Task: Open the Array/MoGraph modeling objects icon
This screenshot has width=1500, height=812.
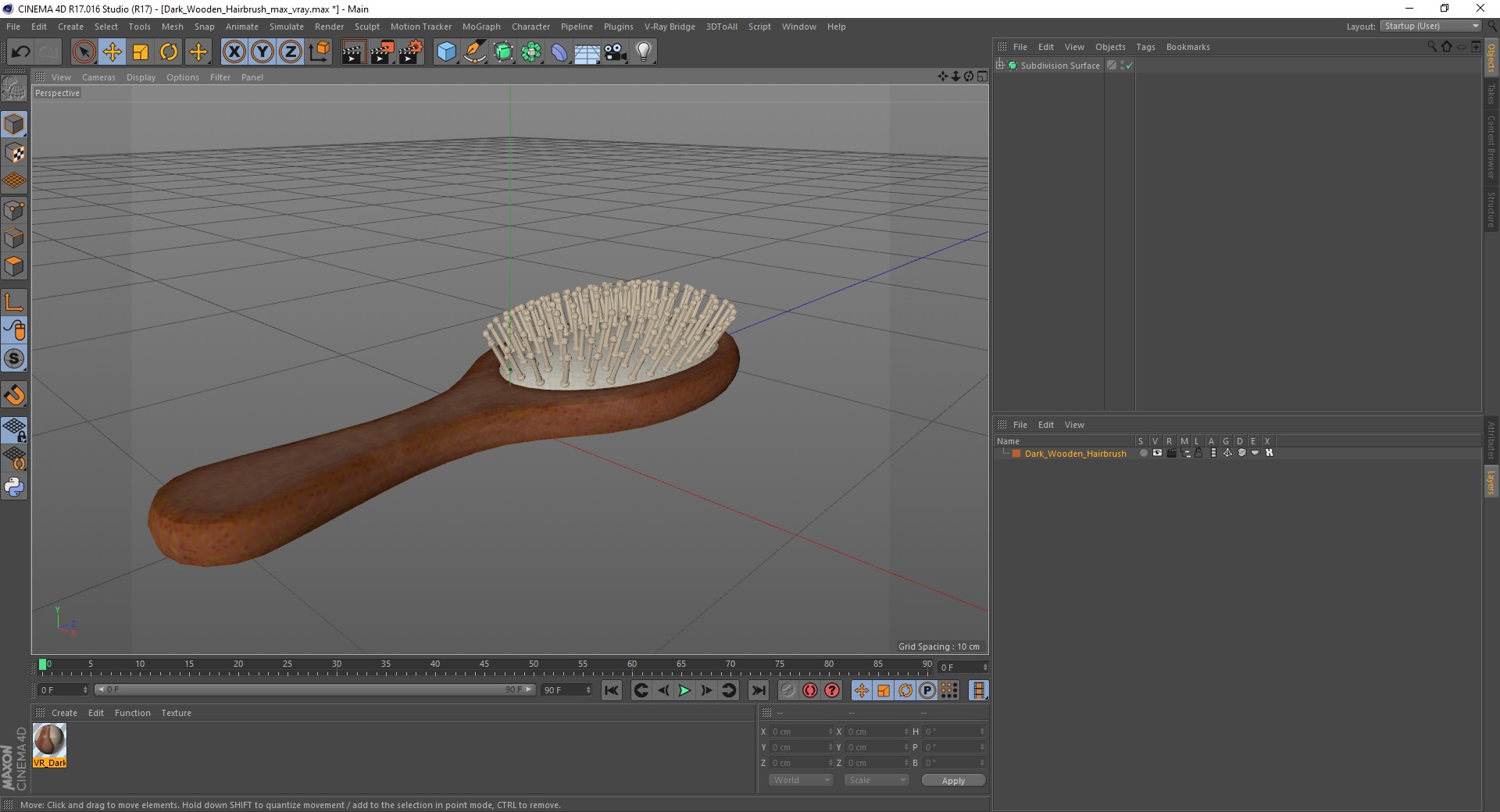Action: pos(531,52)
